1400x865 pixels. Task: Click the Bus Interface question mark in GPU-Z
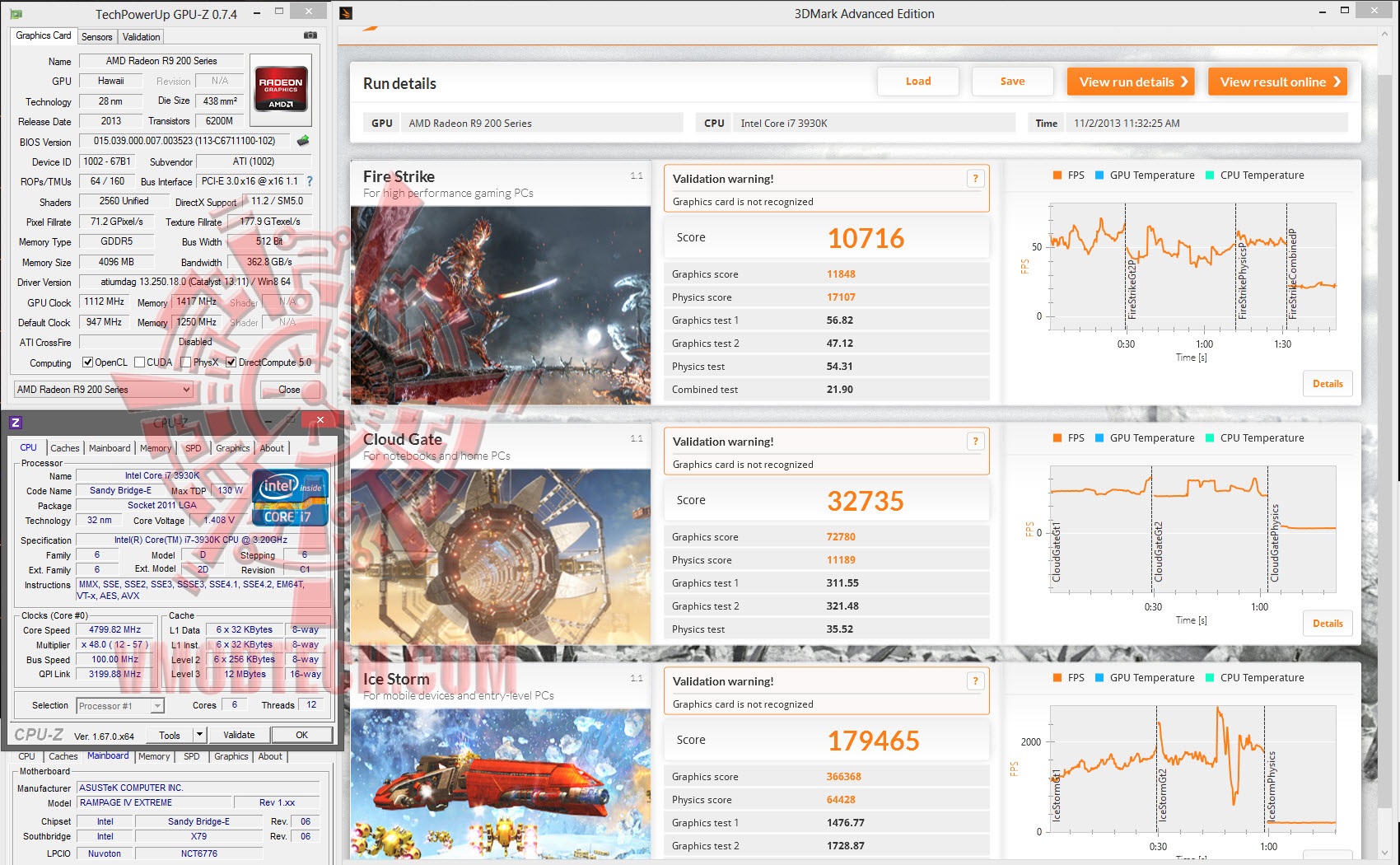(x=310, y=181)
